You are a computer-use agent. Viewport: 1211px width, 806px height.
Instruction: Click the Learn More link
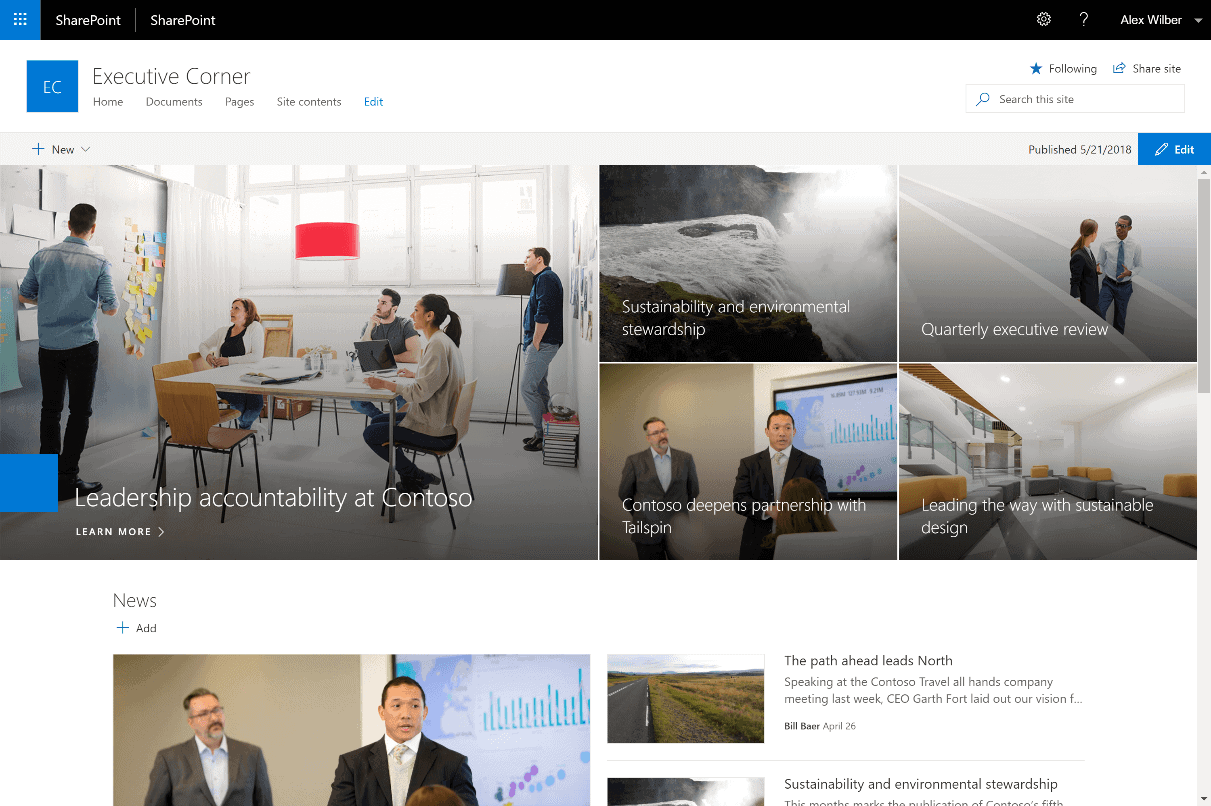click(x=113, y=531)
